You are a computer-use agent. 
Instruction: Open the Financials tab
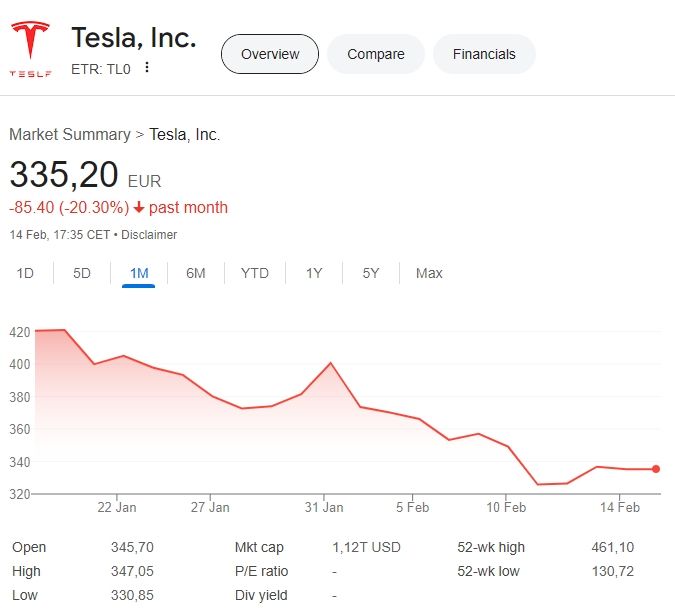[484, 54]
